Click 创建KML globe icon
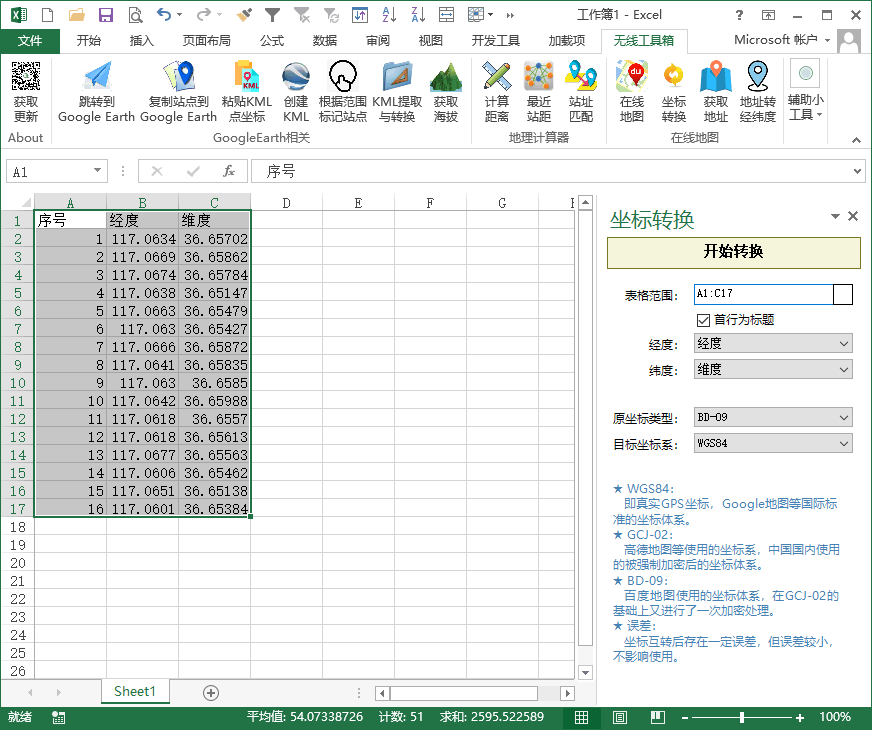The width and height of the screenshot is (872, 730). coord(295,76)
